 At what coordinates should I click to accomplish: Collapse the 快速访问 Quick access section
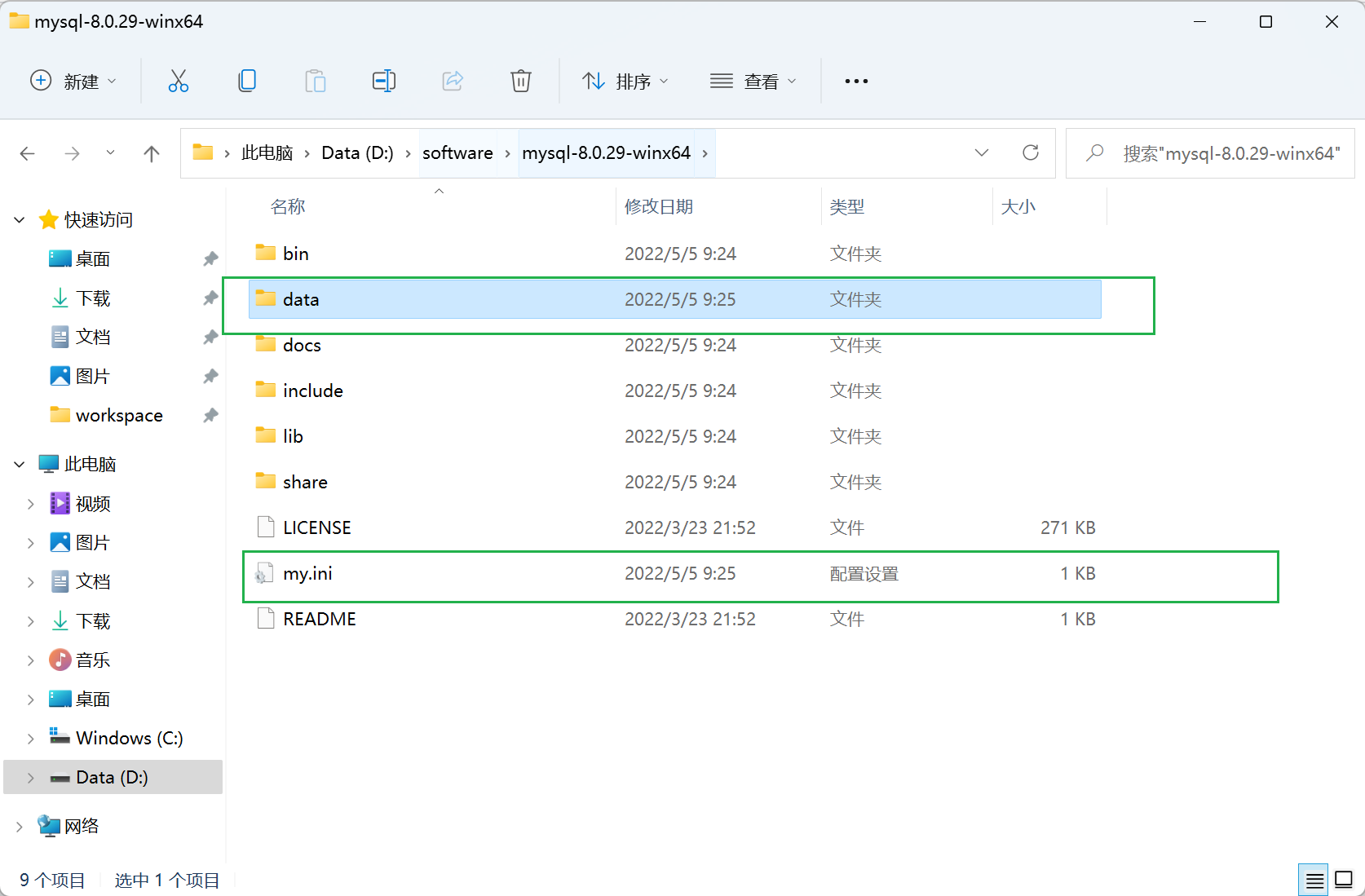pos(20,220)
